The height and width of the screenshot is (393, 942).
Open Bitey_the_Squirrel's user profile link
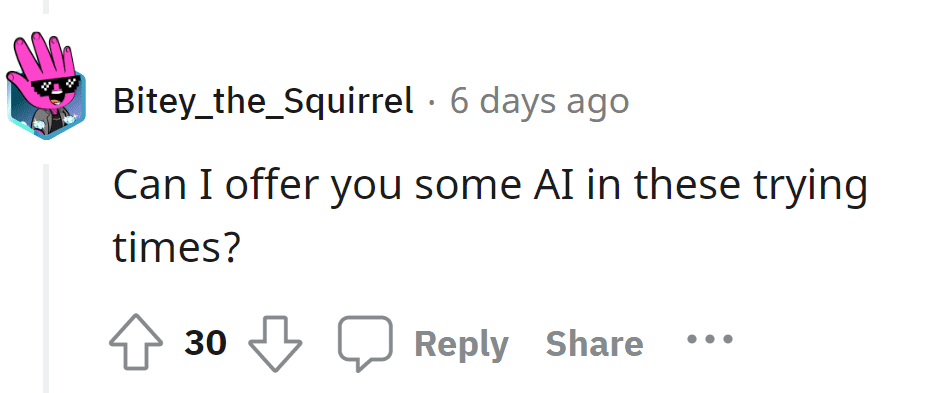[x=263, y=101]
